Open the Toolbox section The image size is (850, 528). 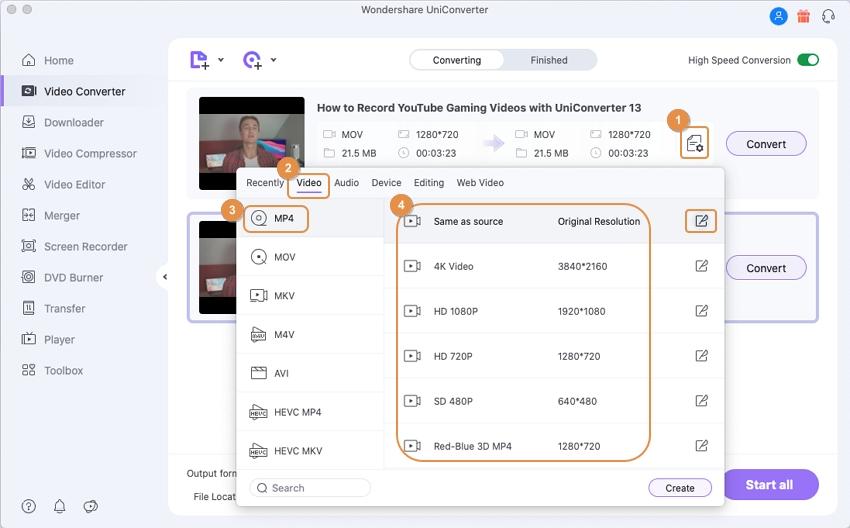(52, 370)
